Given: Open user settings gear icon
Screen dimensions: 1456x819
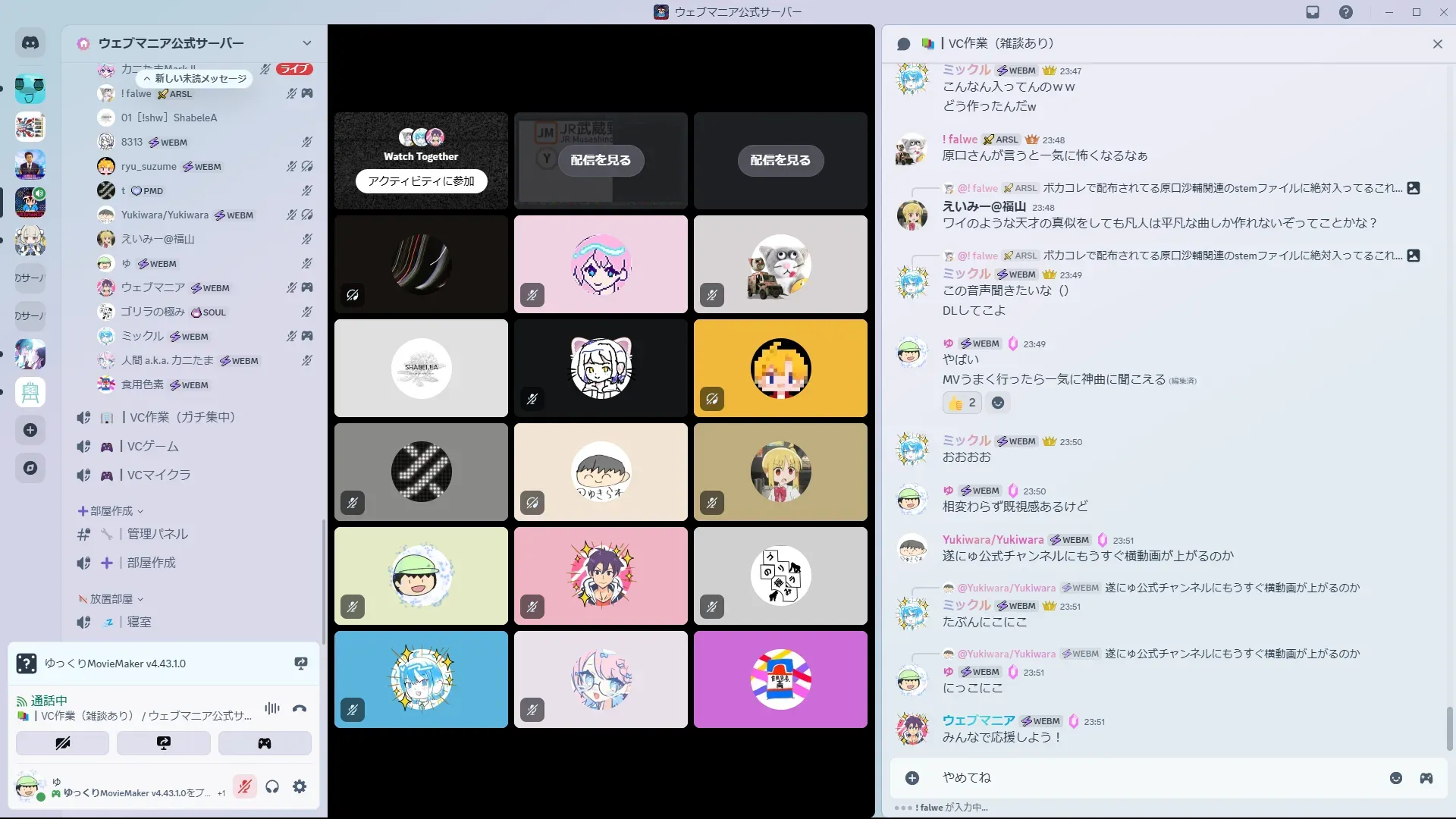Looking at the screenshot, I should pos(300,786).
